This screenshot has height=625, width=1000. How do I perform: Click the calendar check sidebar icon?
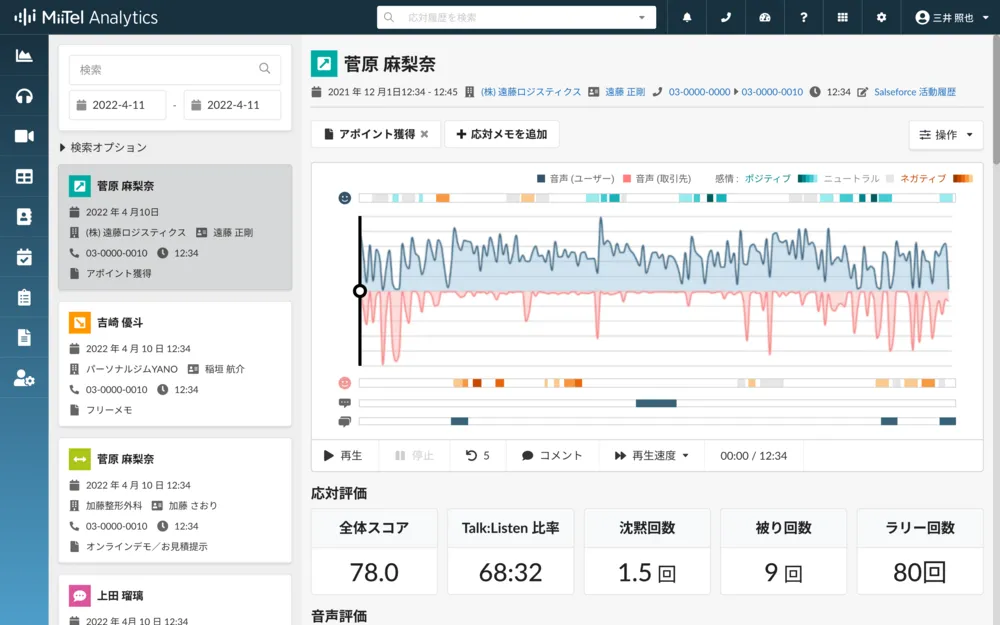click(x=24, y=257)
